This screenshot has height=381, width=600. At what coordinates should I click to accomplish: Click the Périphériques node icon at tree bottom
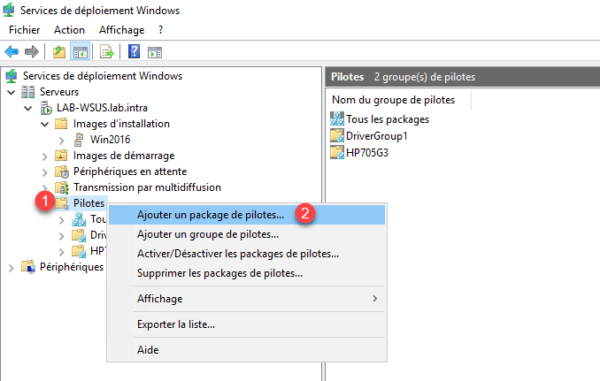coord(28,267)
